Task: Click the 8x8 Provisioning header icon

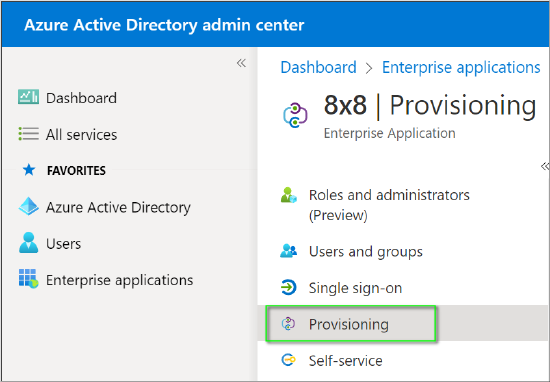Action: 295,115
